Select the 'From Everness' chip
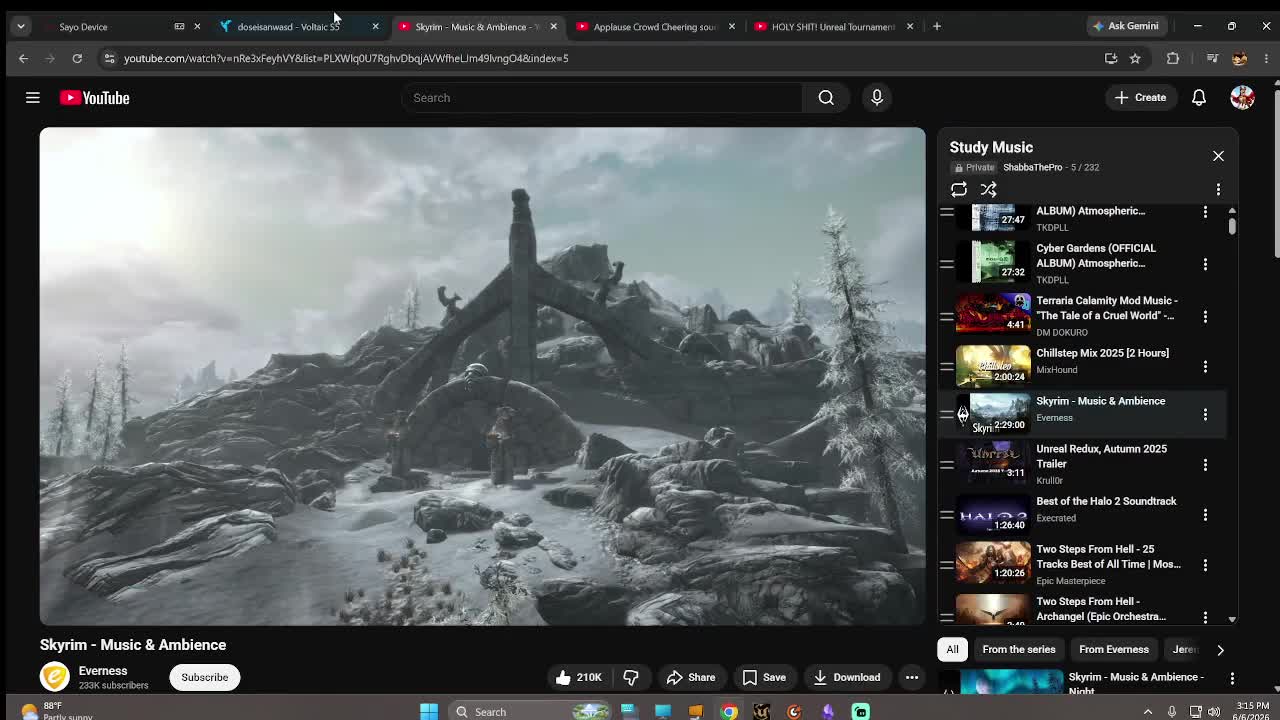The image size is (1280, 720). coord(1114,650)
